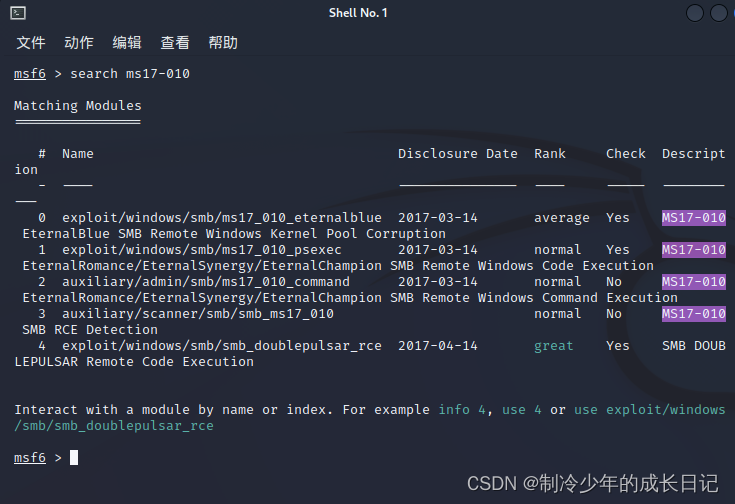The height and width of the screenshot is (504, 735).
Task: Click the first round window control button
Action: [x=695, y=13]
